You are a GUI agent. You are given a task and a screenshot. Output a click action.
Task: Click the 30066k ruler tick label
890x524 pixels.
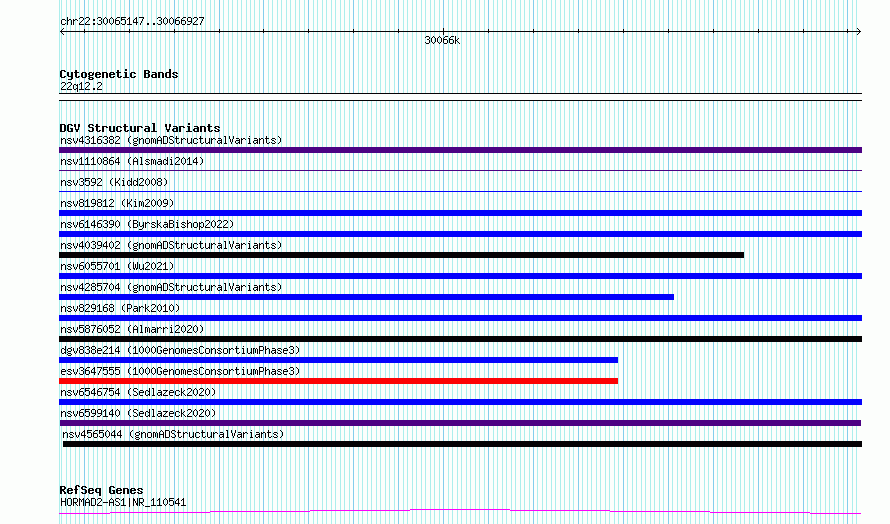[x=442, y=40]
